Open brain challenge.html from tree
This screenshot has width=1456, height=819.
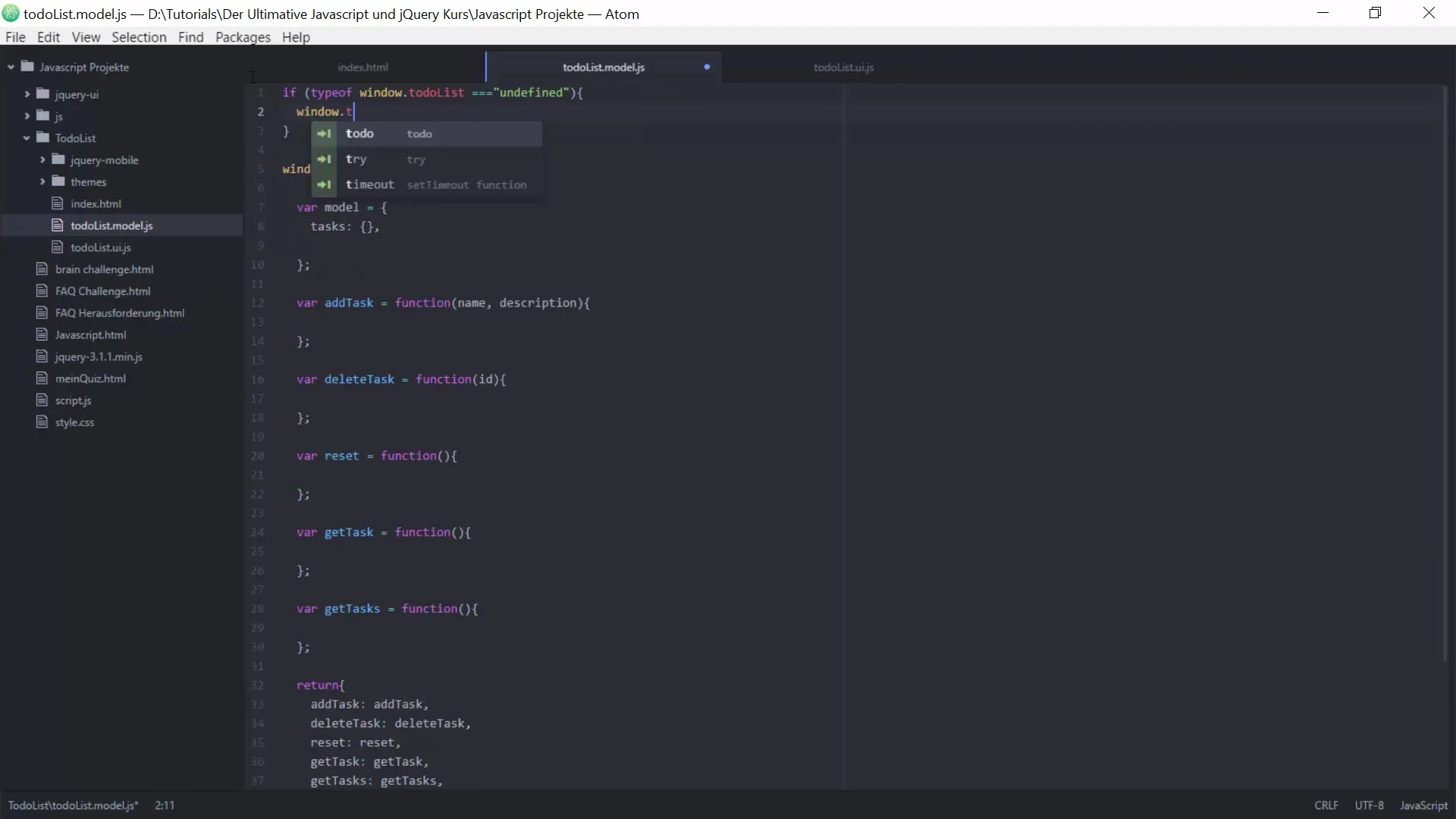click(104, 269)
